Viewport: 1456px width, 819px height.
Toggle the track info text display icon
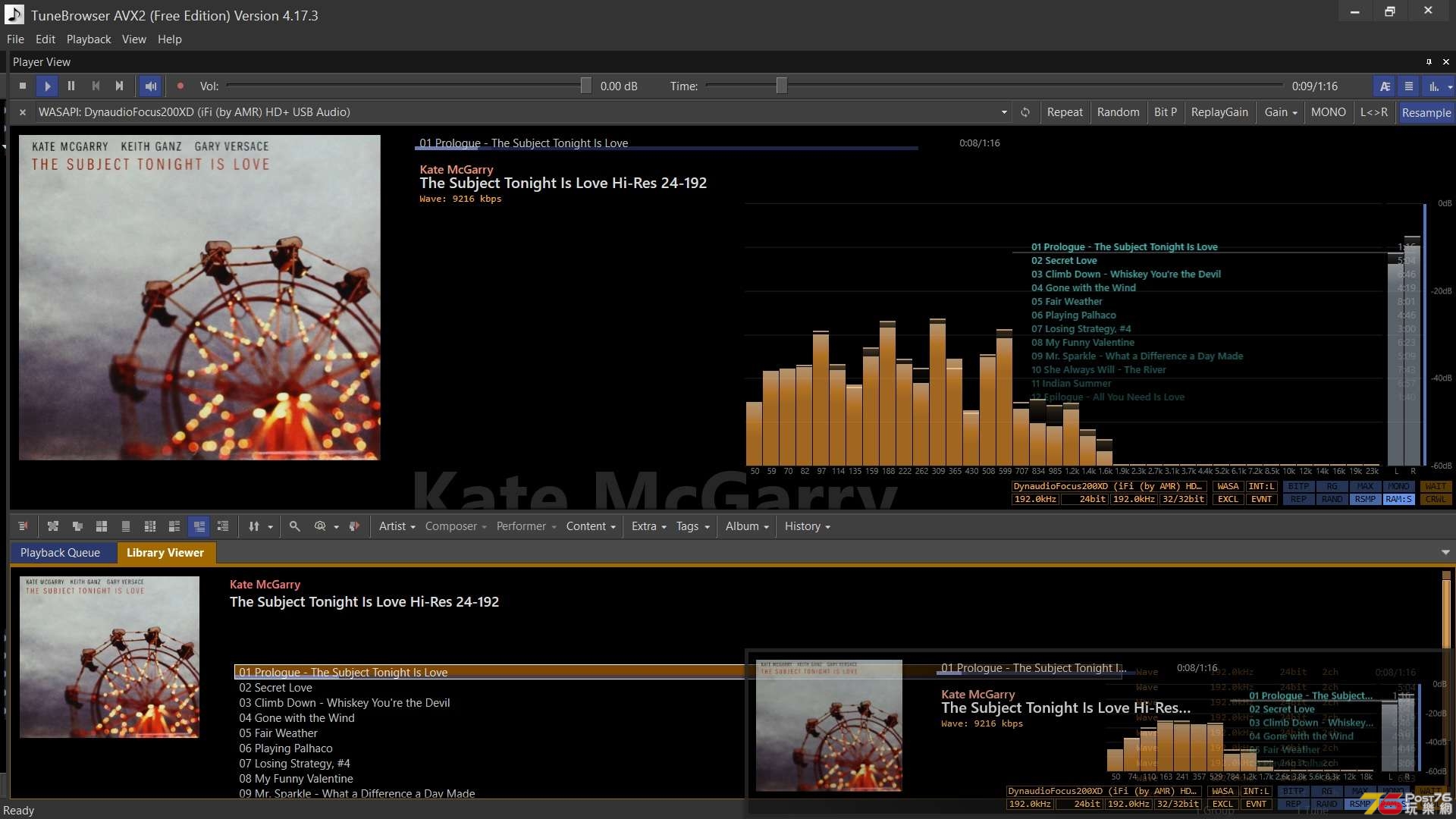1385,86
